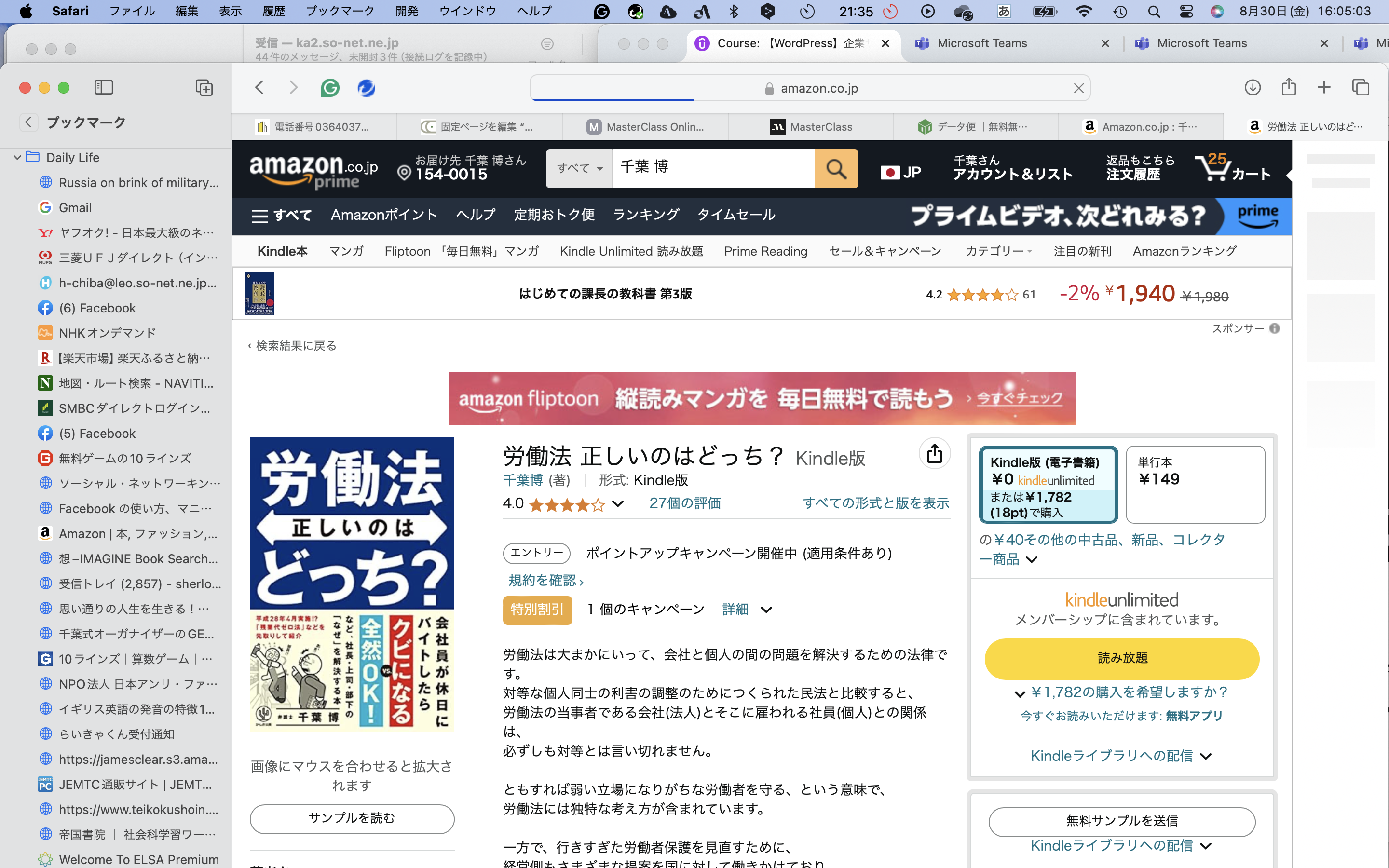Open すべての形式と版を表示 link
This screenshot has height=868, width=1389.
point(876,503)
